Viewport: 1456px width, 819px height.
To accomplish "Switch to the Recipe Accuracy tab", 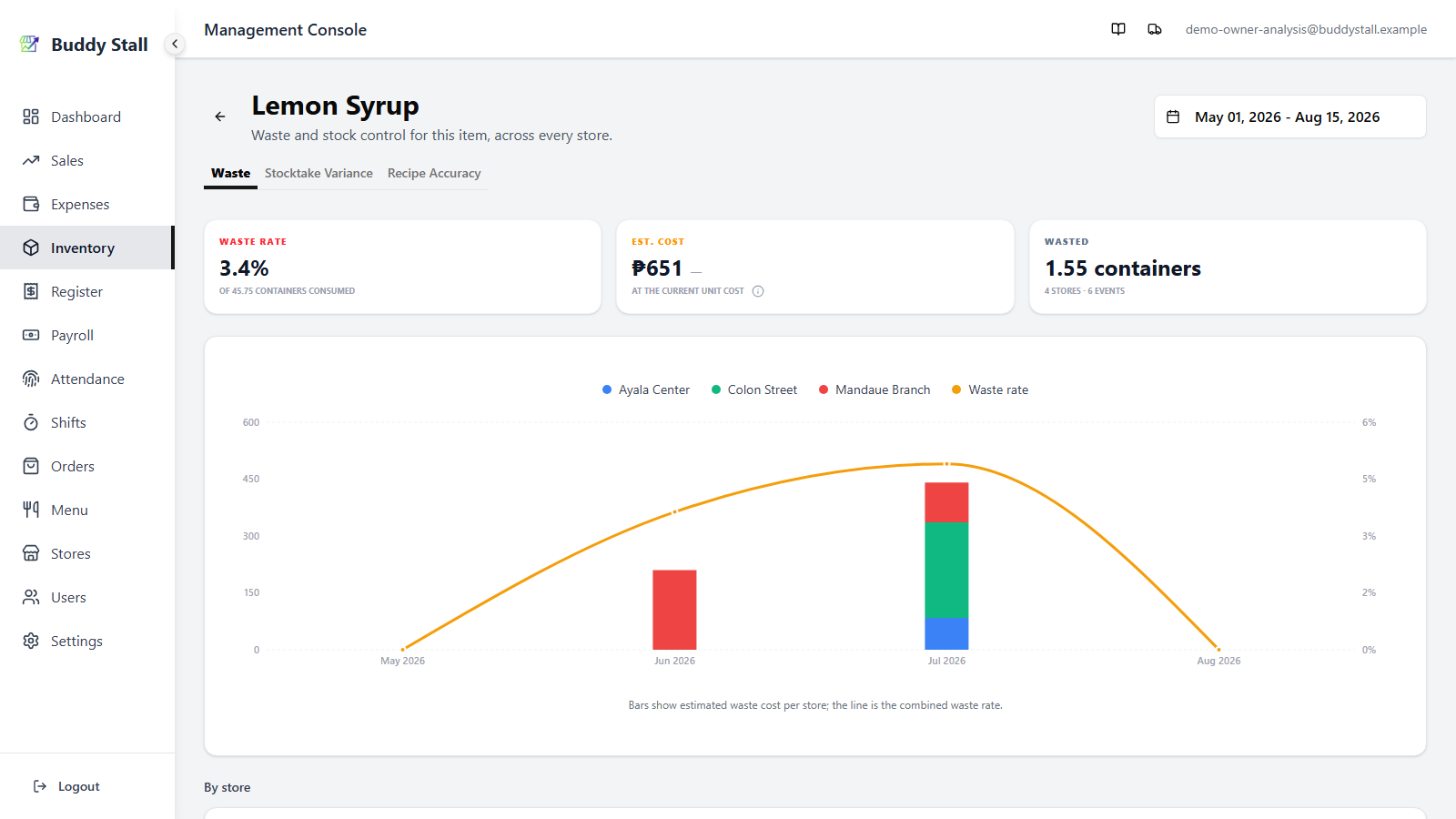I will 434,173.
